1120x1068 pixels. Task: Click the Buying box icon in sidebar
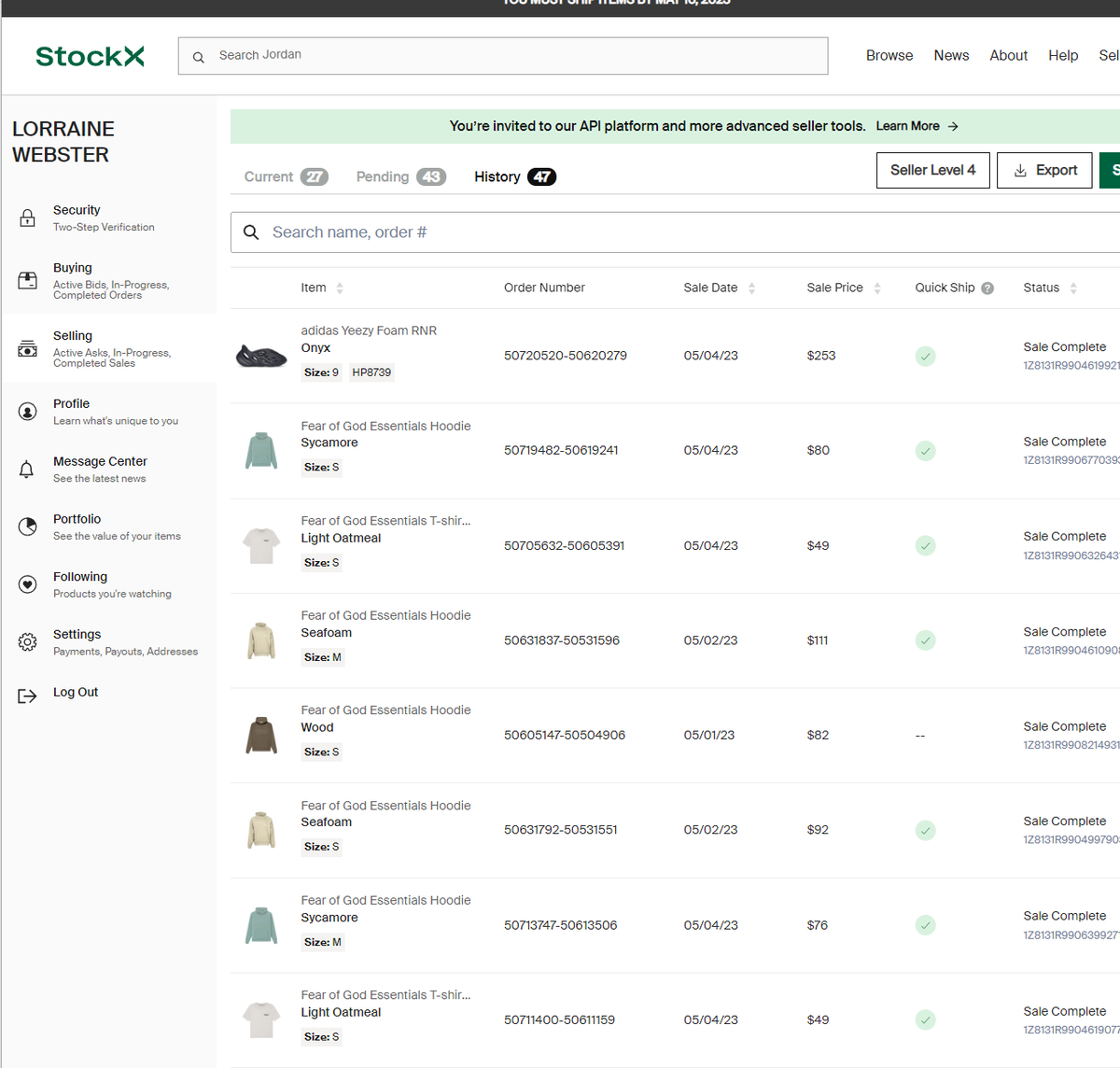pos(28,280)
